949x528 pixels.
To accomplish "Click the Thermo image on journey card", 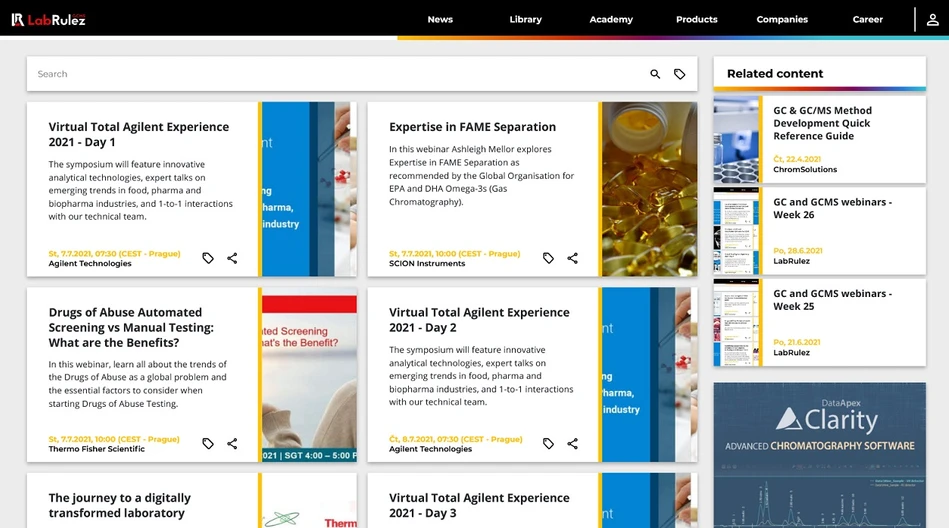I will tap(309, 501).
